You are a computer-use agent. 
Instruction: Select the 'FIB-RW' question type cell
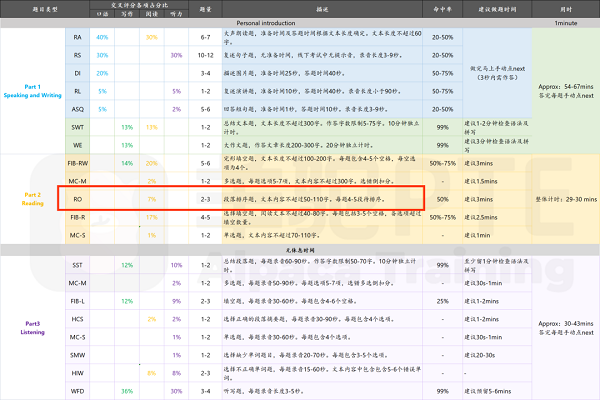tap(77, 163)
